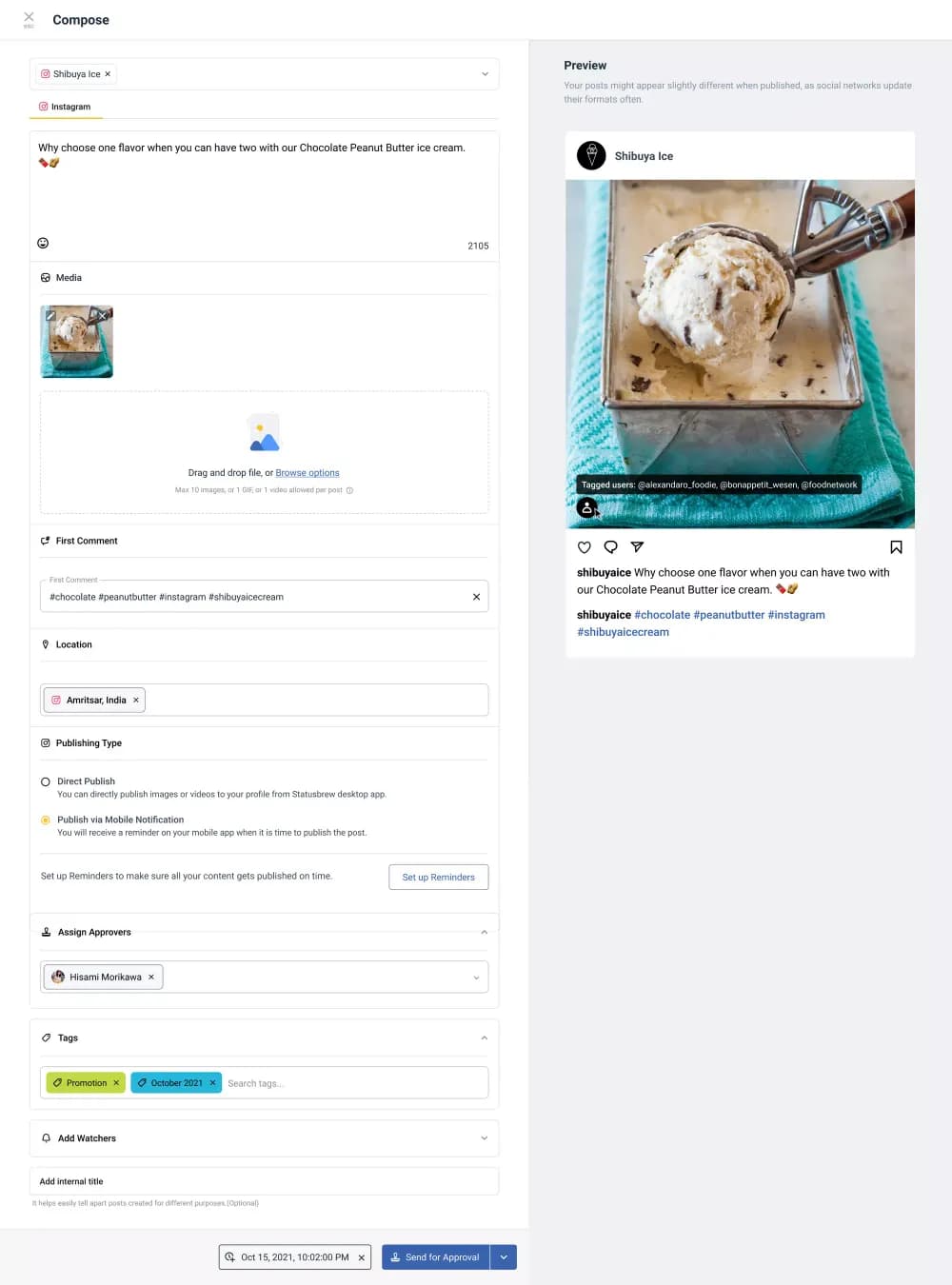Collapse the Assign Approvers section
Image resolution: width=952 pixels, height=1285 pixels.
click(x=484, y=933)
